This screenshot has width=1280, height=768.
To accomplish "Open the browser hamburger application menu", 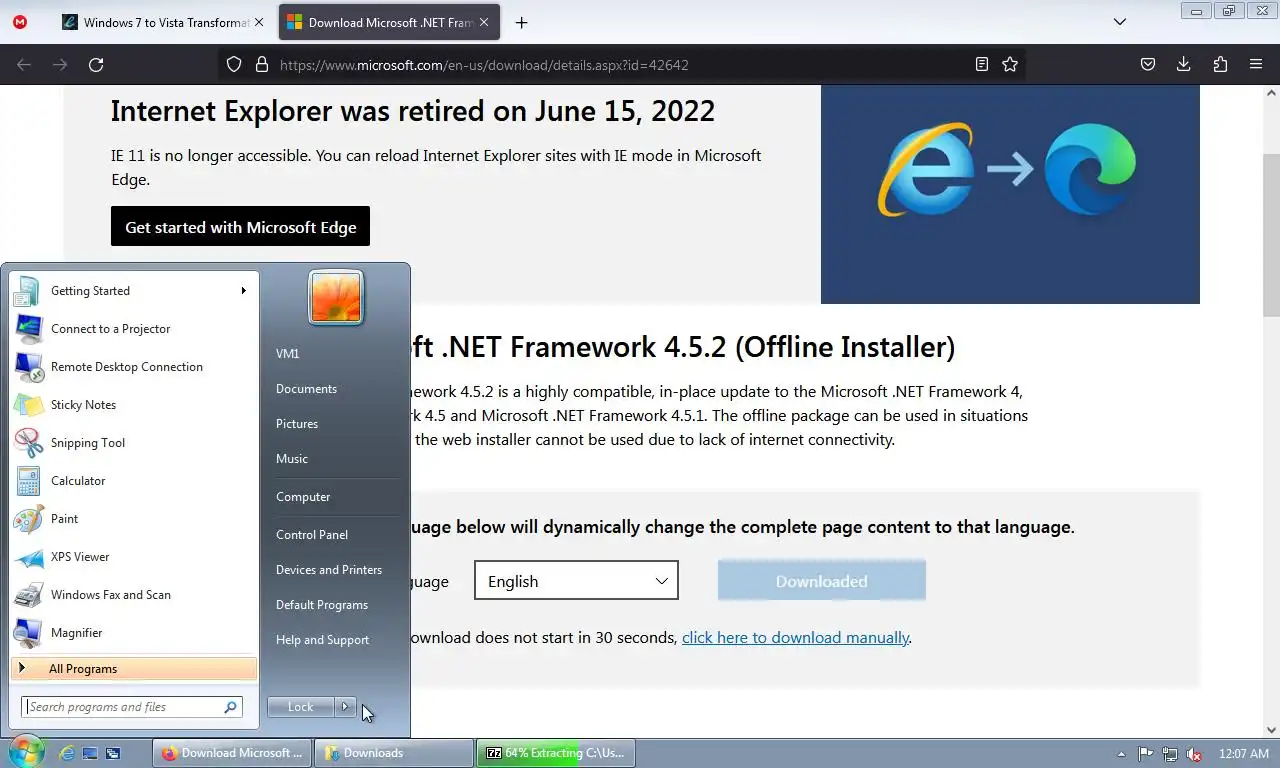I will (x=1256, y=64).
